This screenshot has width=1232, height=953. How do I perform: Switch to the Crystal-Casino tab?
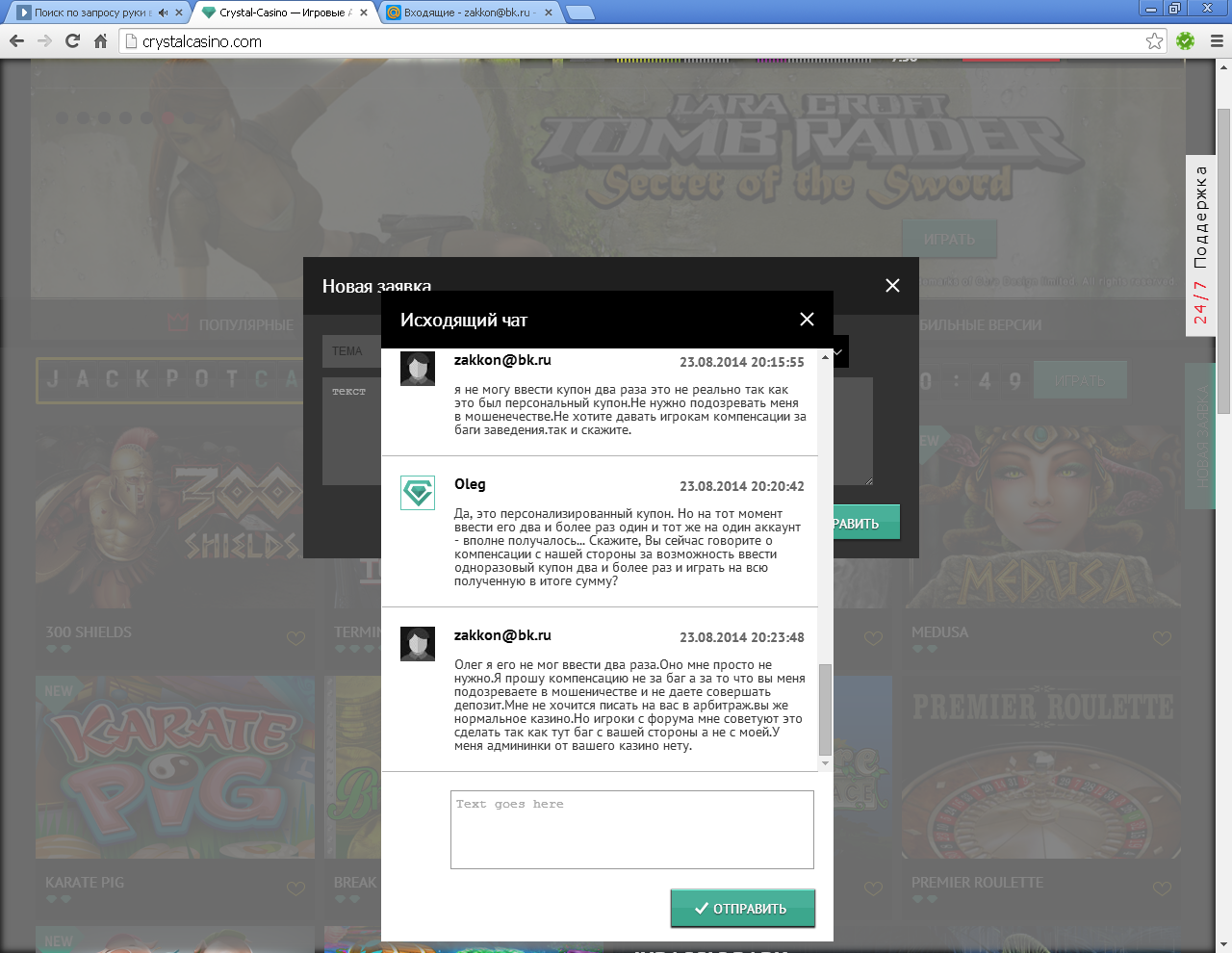tap(284, 13)
